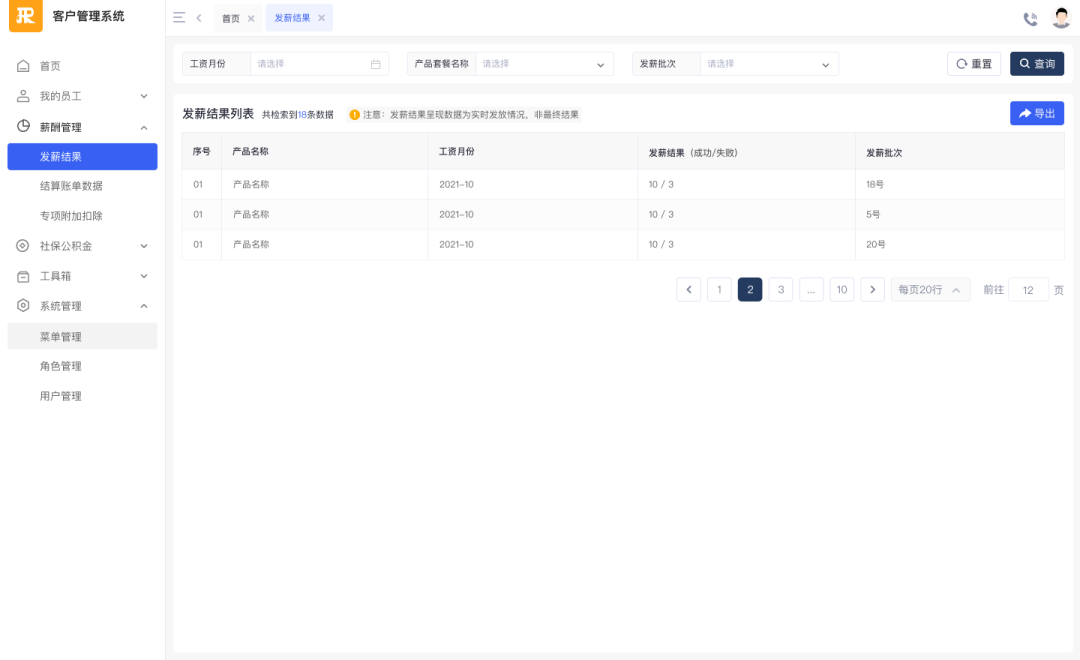Screen dimensions: 1080x660
Task: Go to page 10 in pagination
Action: click(841, 289)
